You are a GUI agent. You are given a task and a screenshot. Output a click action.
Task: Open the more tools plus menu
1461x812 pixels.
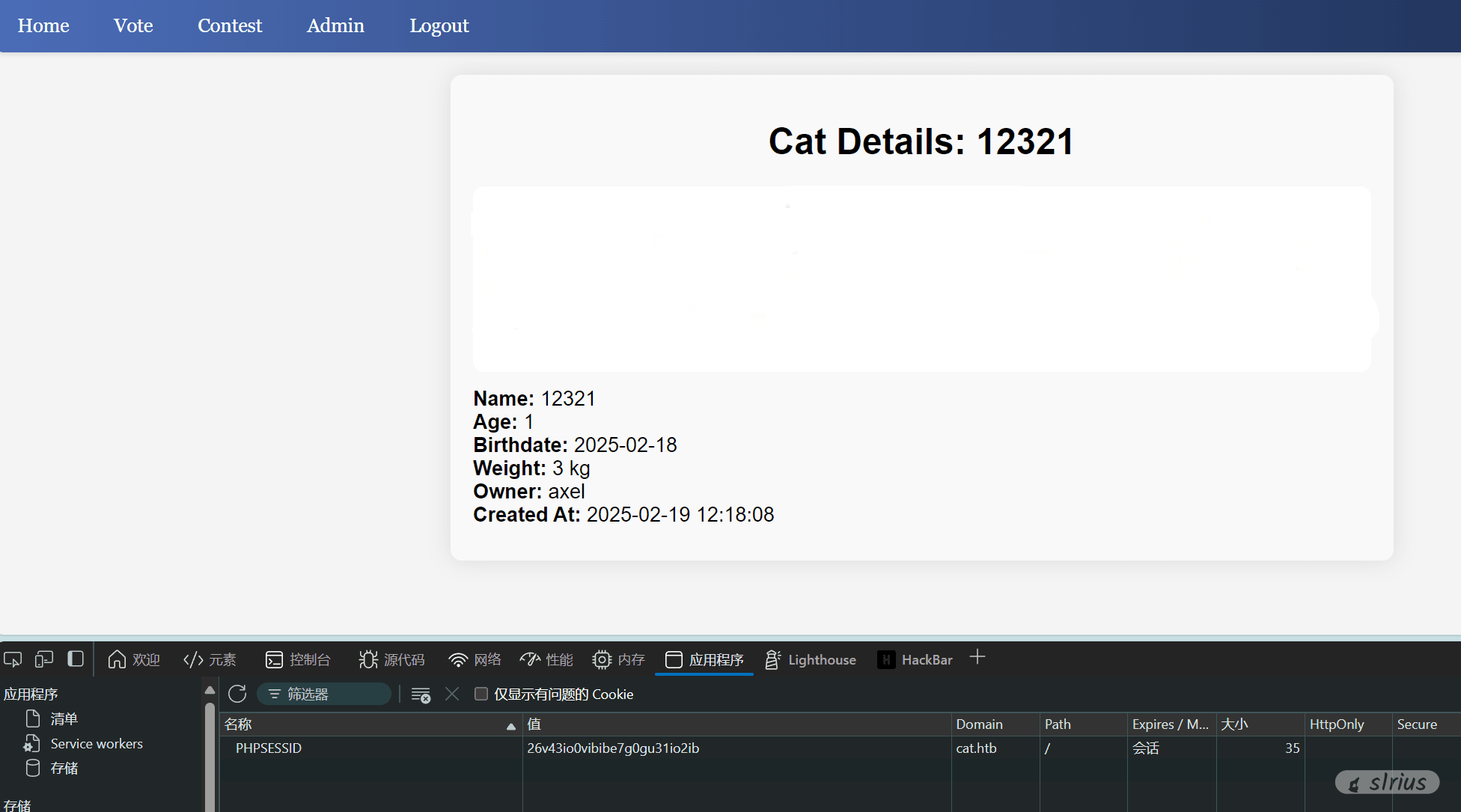pos(977,657)
